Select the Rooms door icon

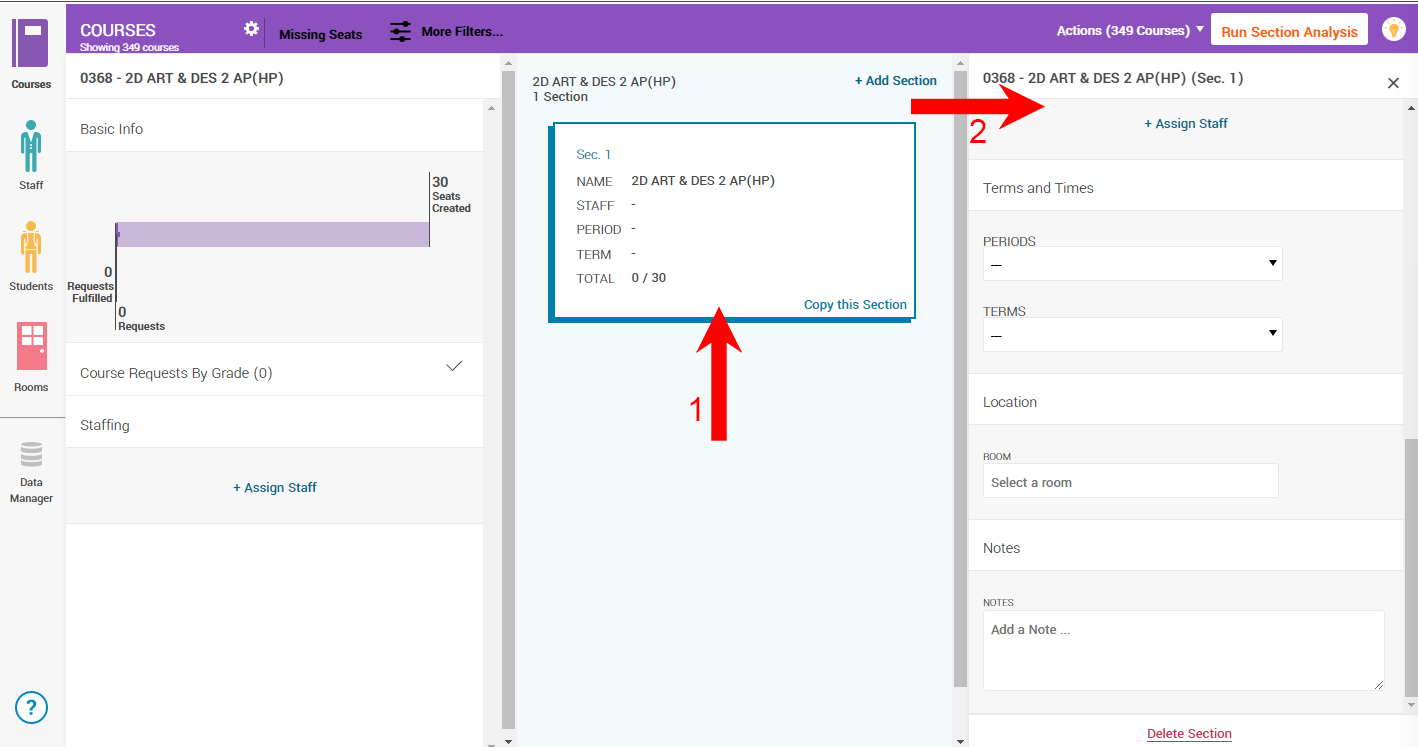31,347
